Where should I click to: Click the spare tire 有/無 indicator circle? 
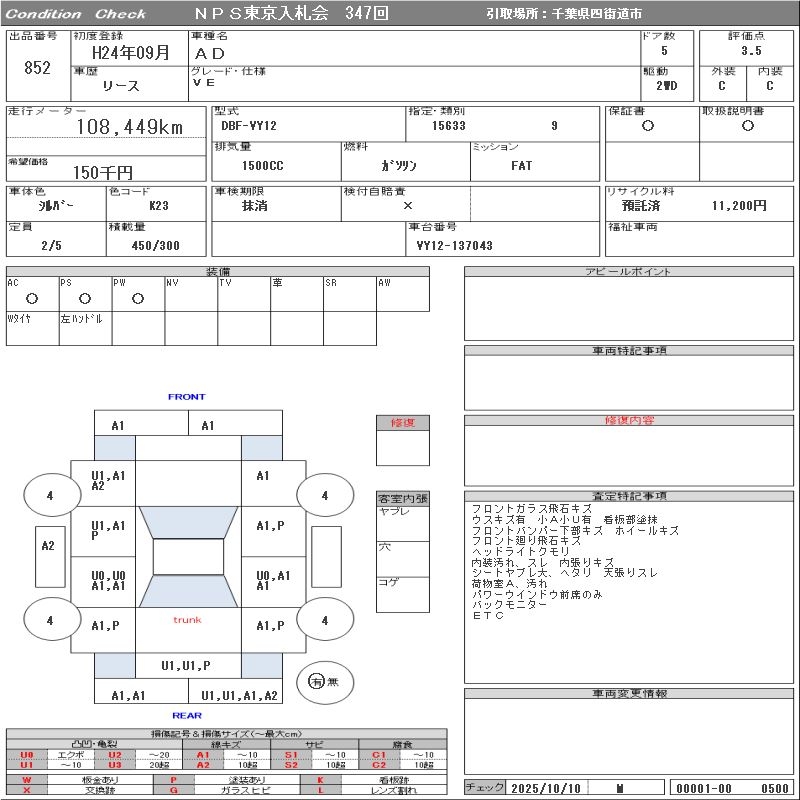(x=316, y=681)
